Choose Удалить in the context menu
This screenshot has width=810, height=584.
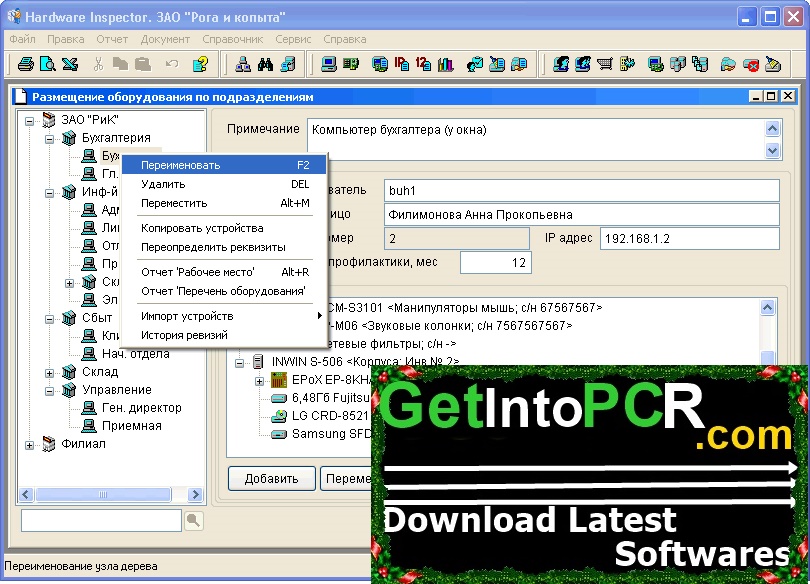pyautogui.click(x=224, y=184)
